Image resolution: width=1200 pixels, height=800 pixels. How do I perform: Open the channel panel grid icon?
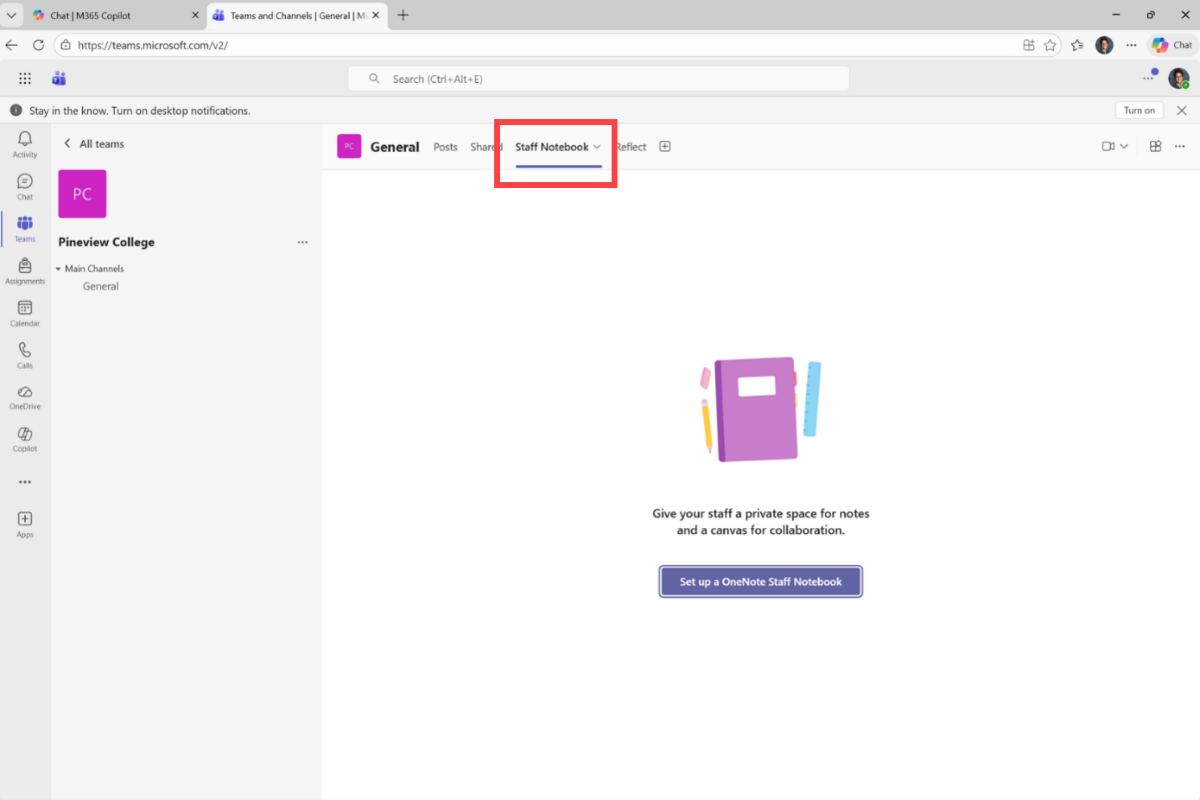(x=1155, y=146)
